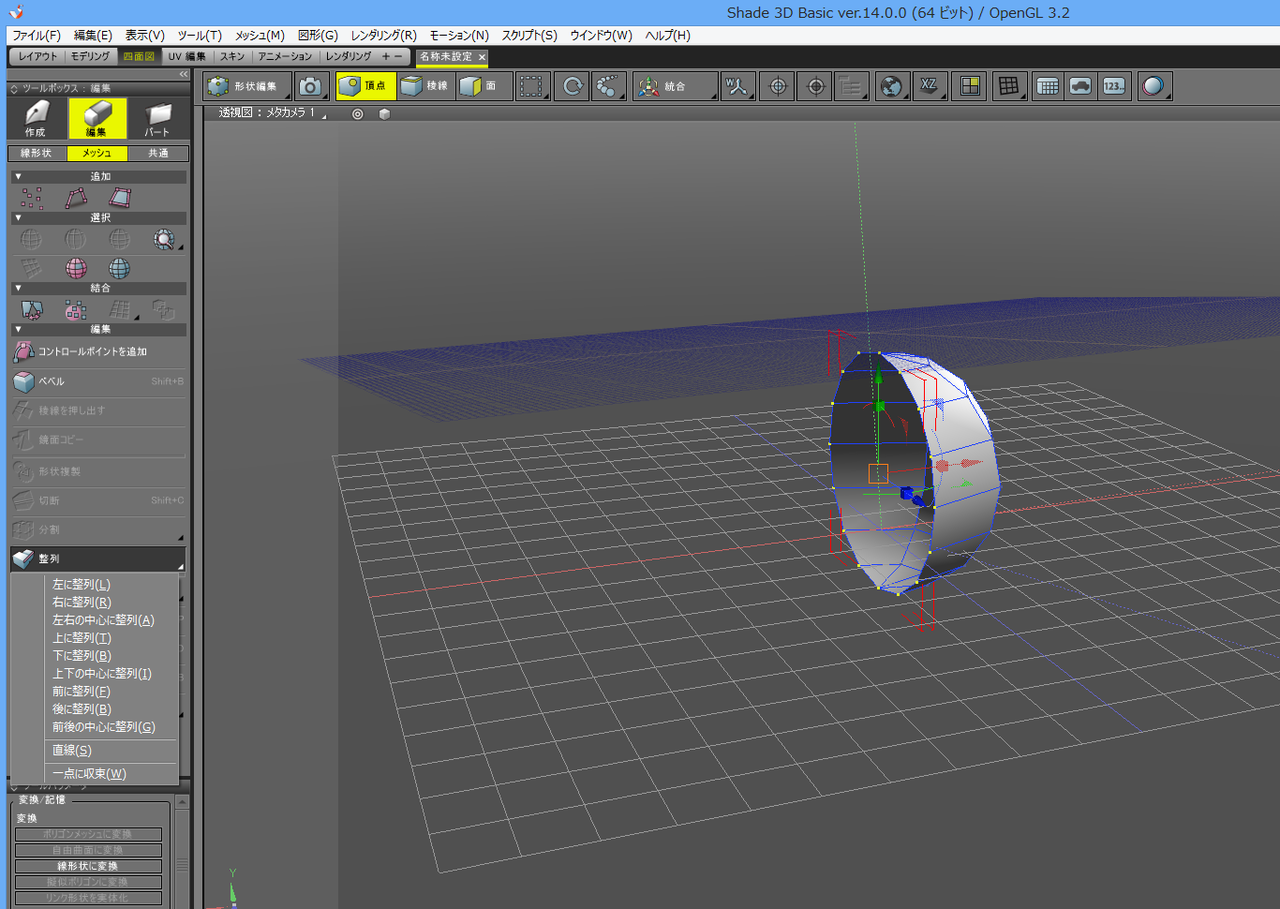Click the four-pane layout toolbar icon

[968, 87]
